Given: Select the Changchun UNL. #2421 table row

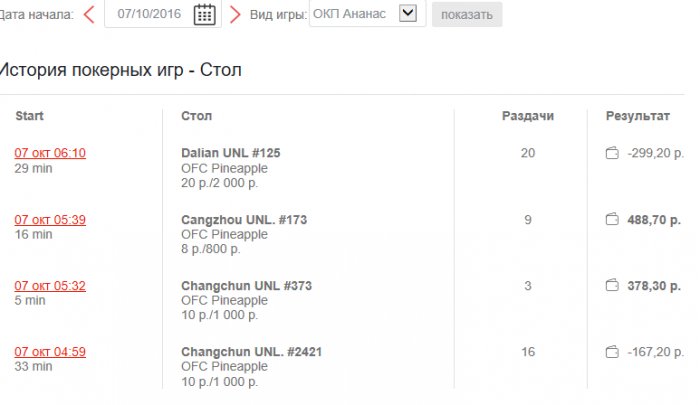Looking at the screenshot, I should pos(251,352).
